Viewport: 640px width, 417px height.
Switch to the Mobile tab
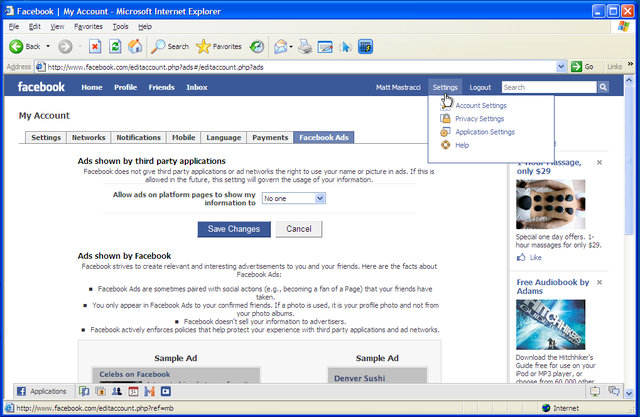pos(183,138)
